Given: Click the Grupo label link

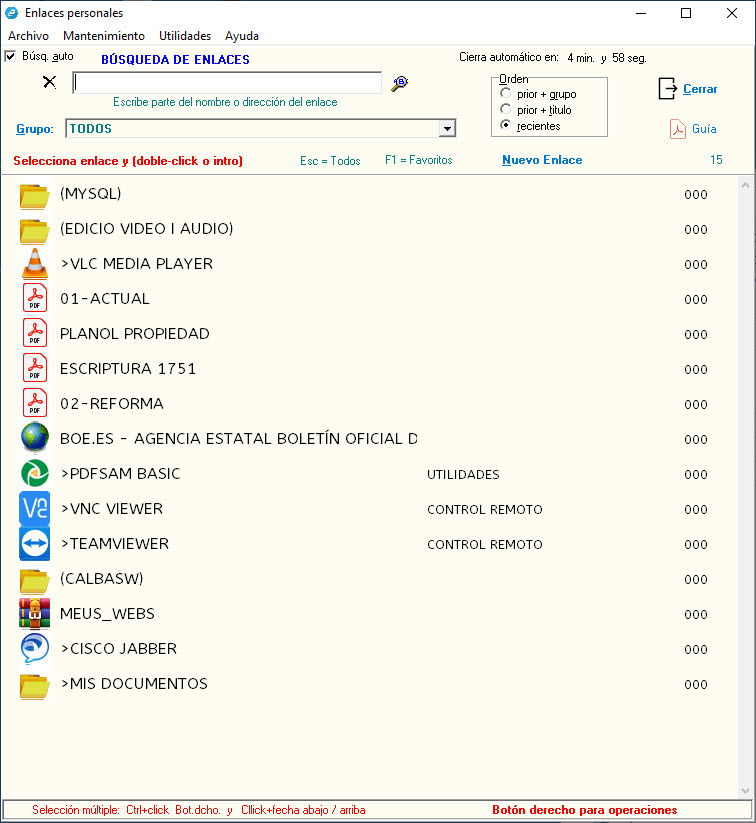Looking at the screenshot, I should click(35, 129).
